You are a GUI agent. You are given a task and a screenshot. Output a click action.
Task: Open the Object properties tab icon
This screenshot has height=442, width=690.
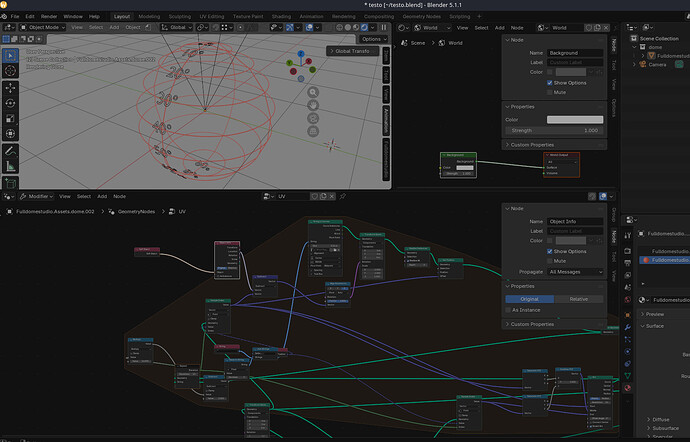628,315
